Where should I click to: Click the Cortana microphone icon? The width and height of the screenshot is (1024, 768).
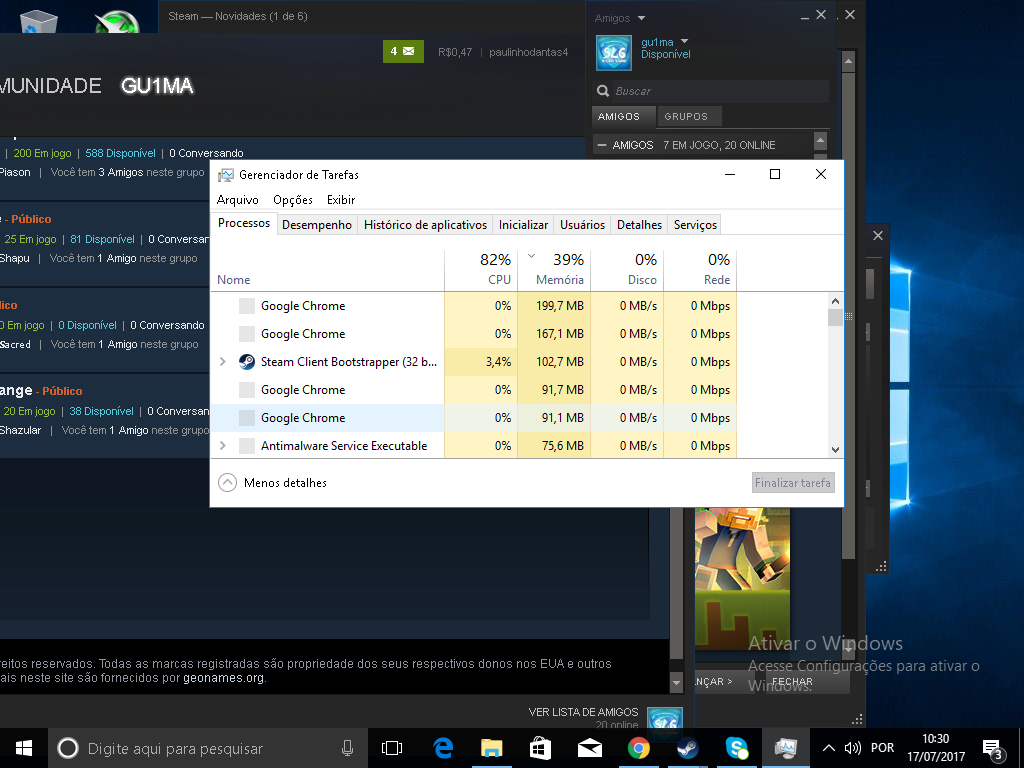[x=347, y=748]
